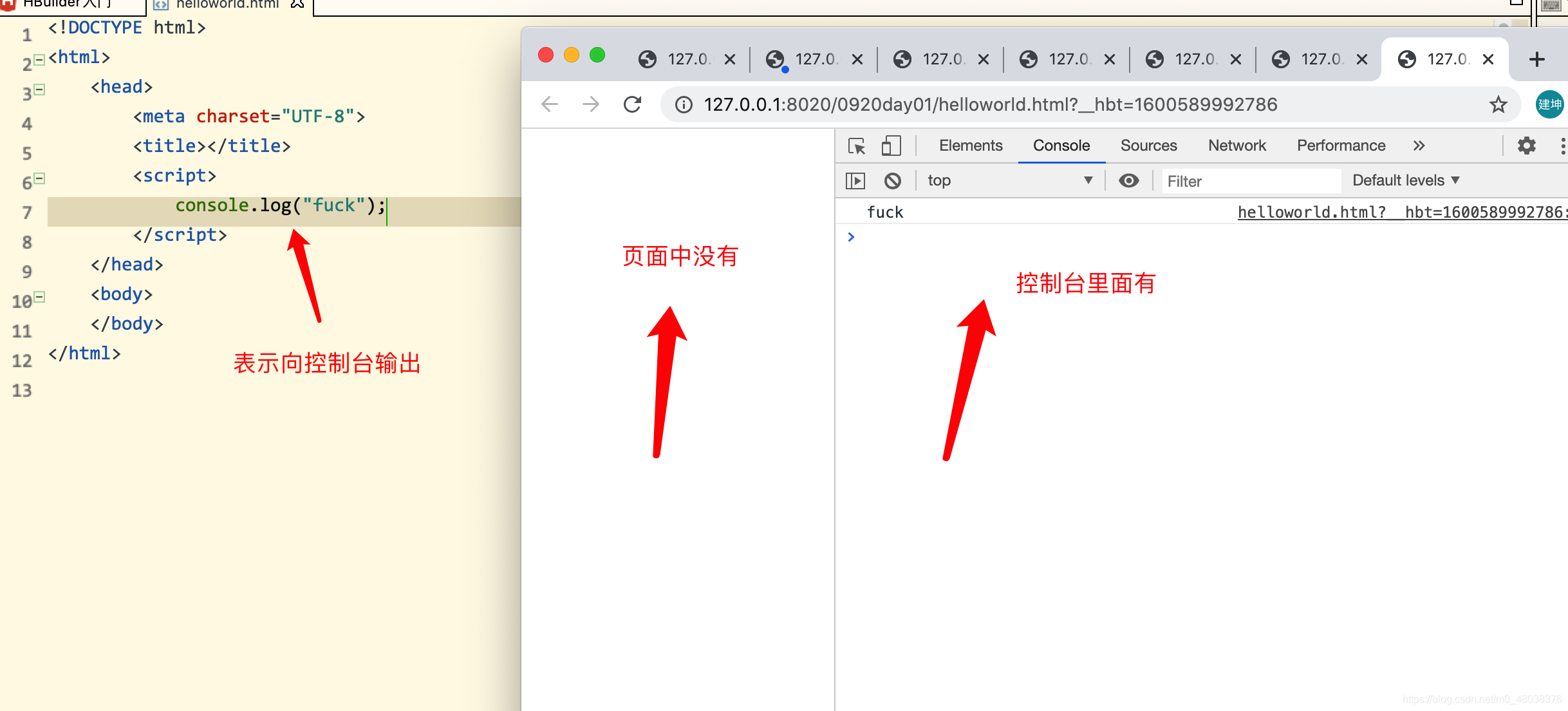The height and width of the screenshot is (711, 1568).
Task: Click the DOCTYPE html line in editor
Action: [x=127, y=28]
